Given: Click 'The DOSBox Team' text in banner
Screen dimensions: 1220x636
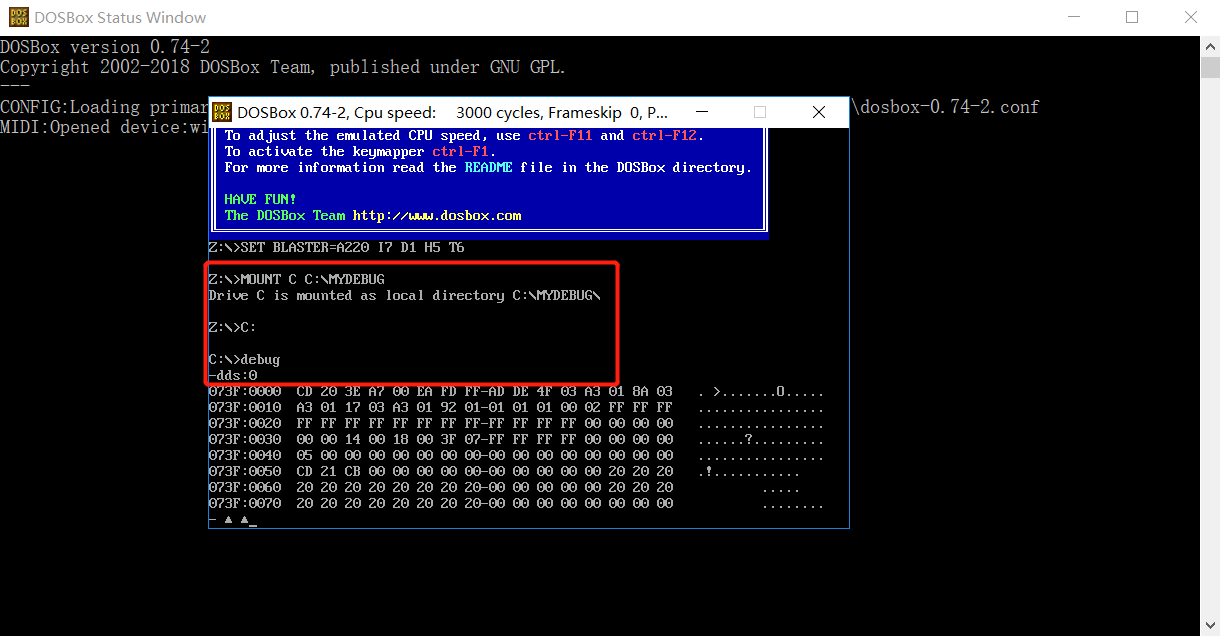Looking at the screenshot, I should (x=284, y=215).
